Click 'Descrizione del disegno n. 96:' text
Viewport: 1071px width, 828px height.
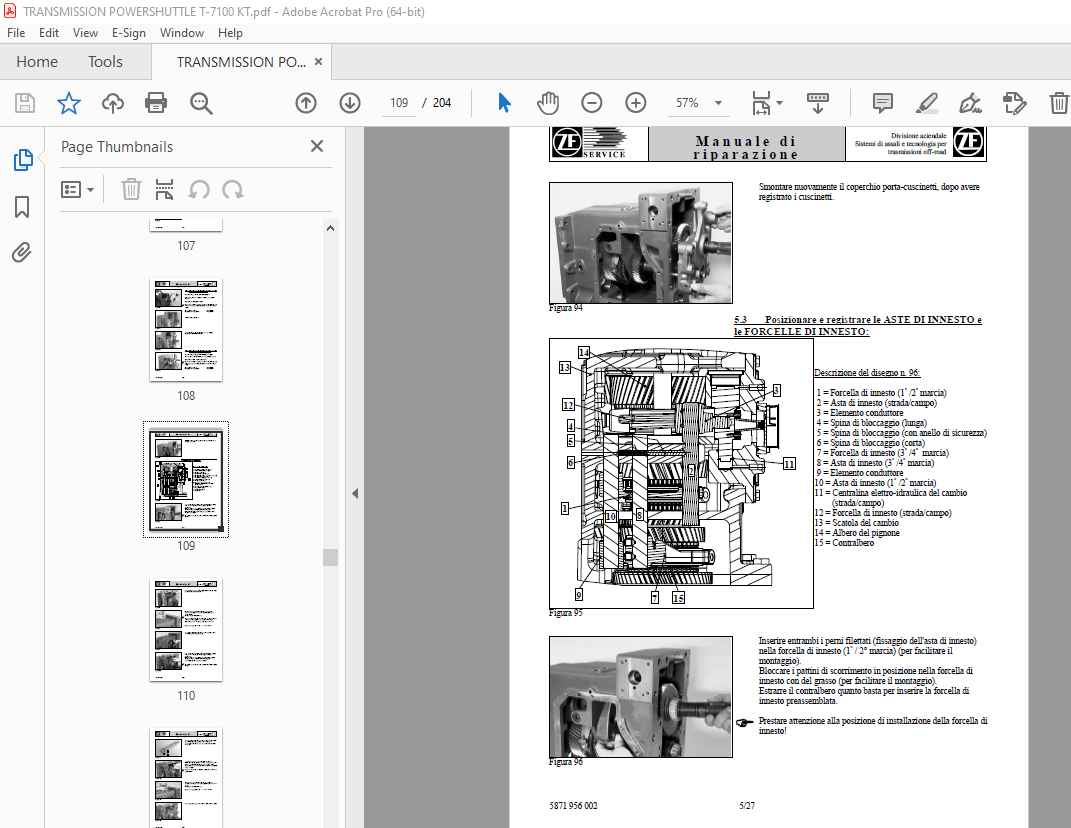click(867, 373)
